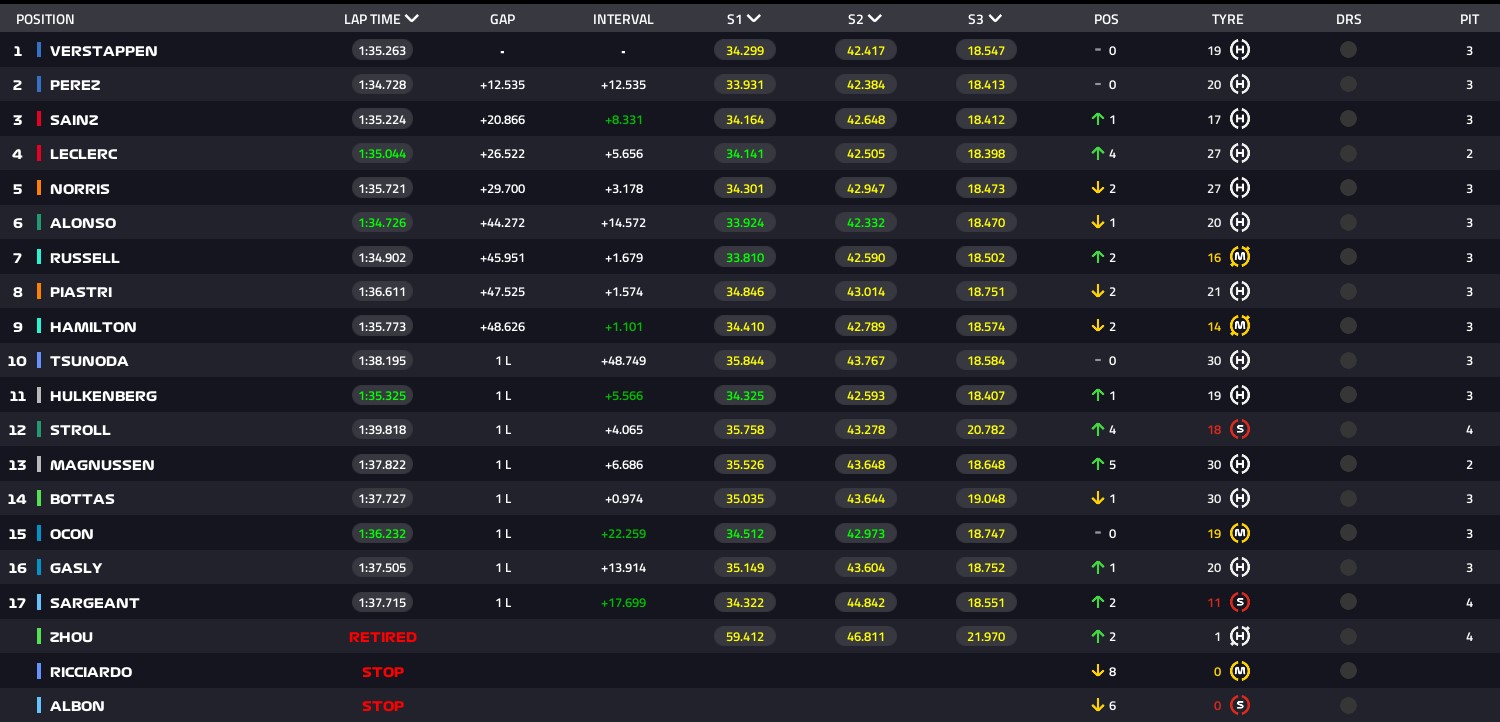Click Hamilton's DRS indicator dot

(1348, 327)
